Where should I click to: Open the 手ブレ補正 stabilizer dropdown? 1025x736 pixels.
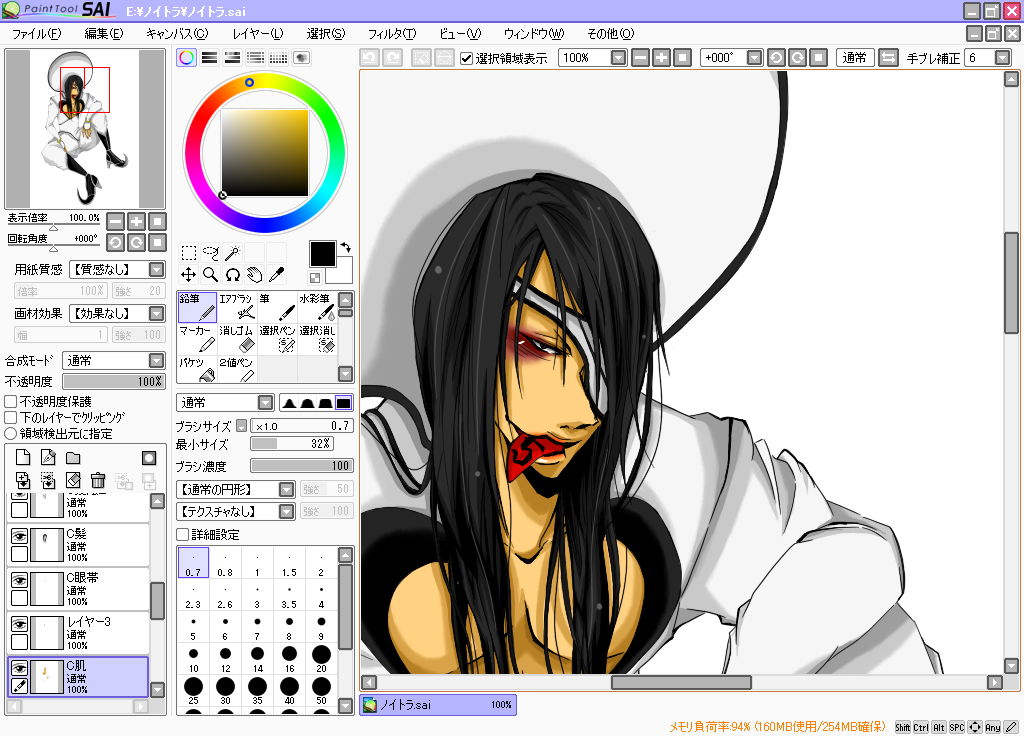click(1003, 58)
